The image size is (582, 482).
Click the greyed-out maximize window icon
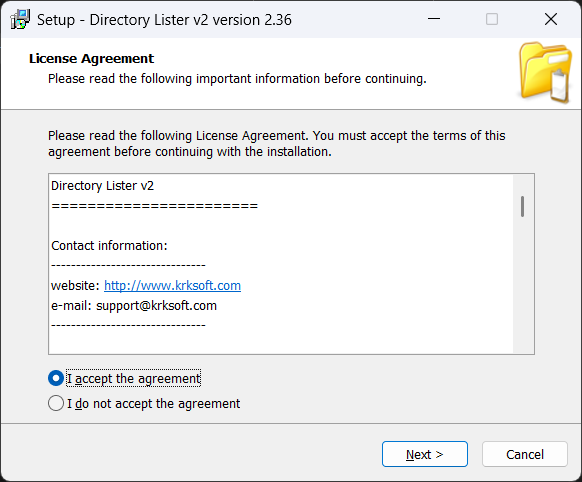[x=492, y=19]
